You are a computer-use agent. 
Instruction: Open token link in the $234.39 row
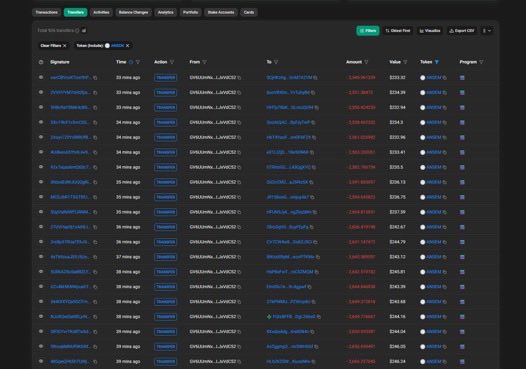pyautogui.click(x=434, y=93)
